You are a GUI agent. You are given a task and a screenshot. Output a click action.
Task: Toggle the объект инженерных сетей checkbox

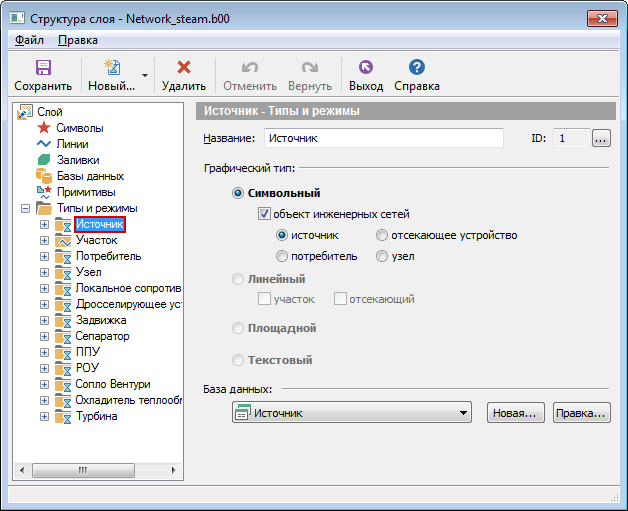[x=265, y=214]
